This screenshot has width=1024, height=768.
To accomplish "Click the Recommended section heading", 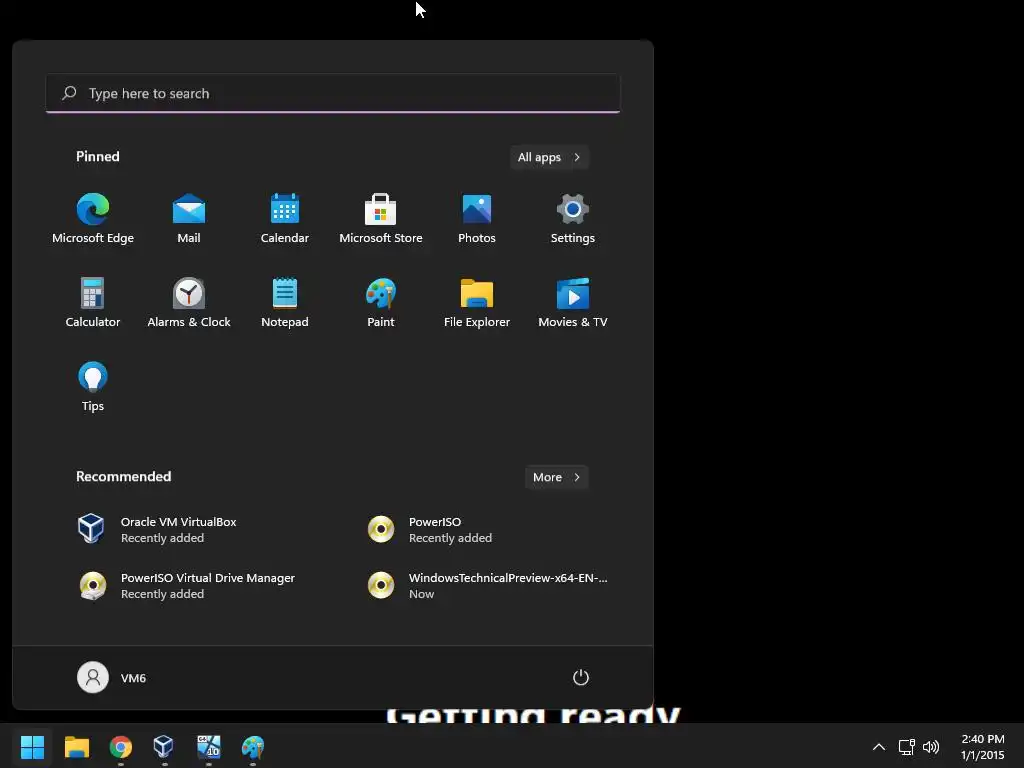I will click(x=123, y=477).
